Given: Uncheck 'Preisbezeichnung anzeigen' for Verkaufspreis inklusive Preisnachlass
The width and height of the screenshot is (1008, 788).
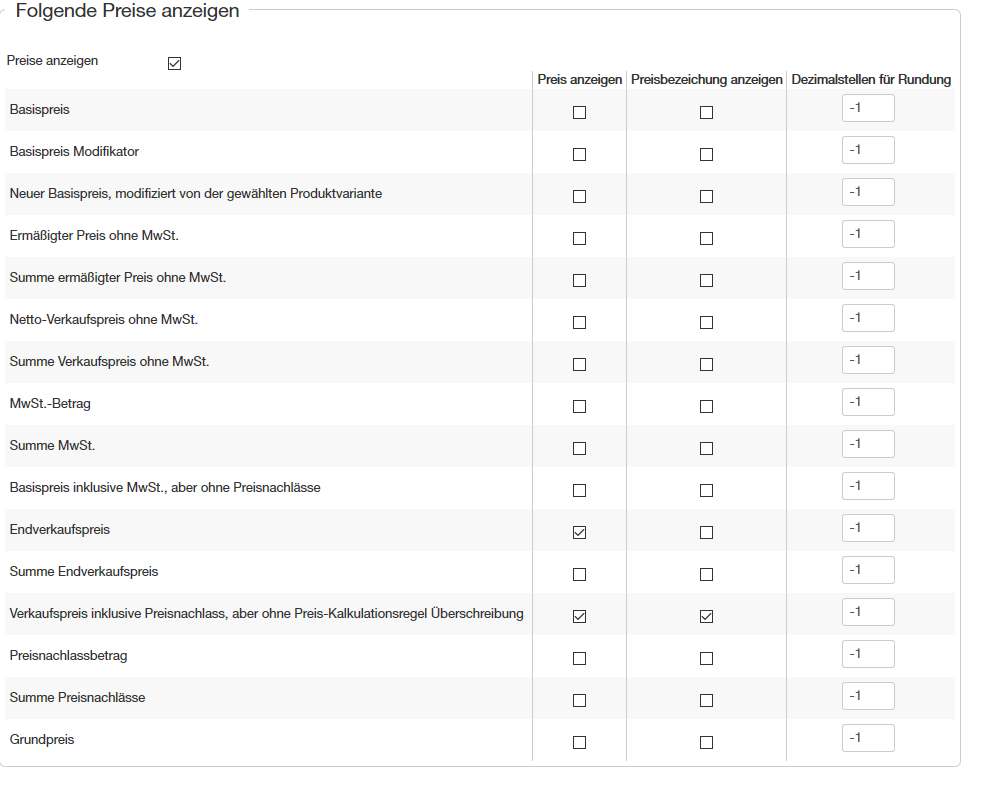Looking at the screenshot, I should pos(707,617).
